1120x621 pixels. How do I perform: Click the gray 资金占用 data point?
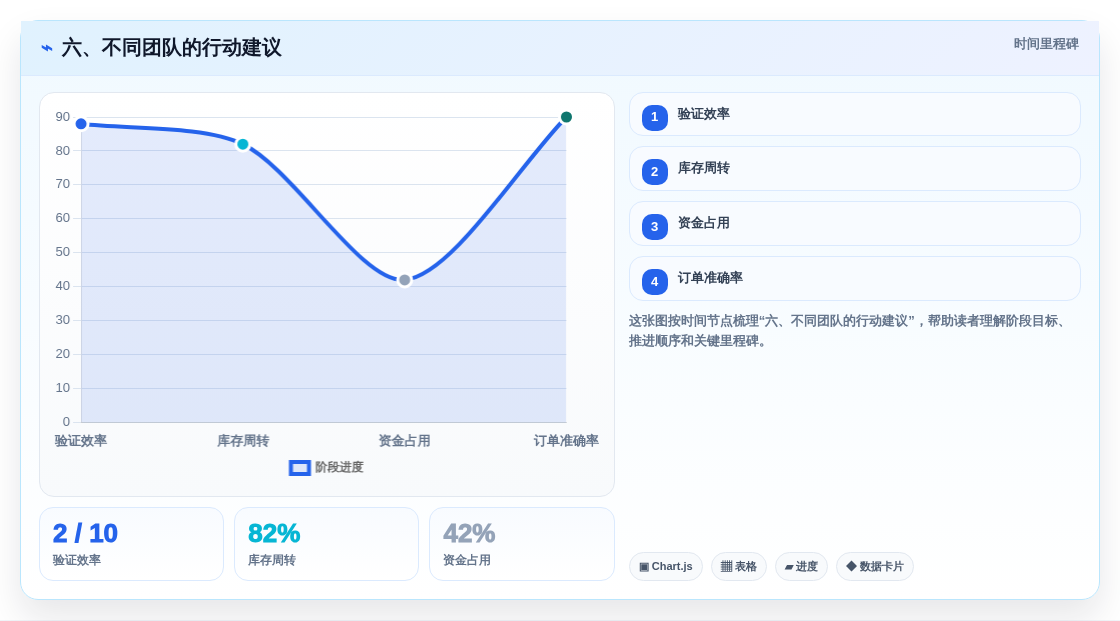pyautogui.click(x=404, y=280)
